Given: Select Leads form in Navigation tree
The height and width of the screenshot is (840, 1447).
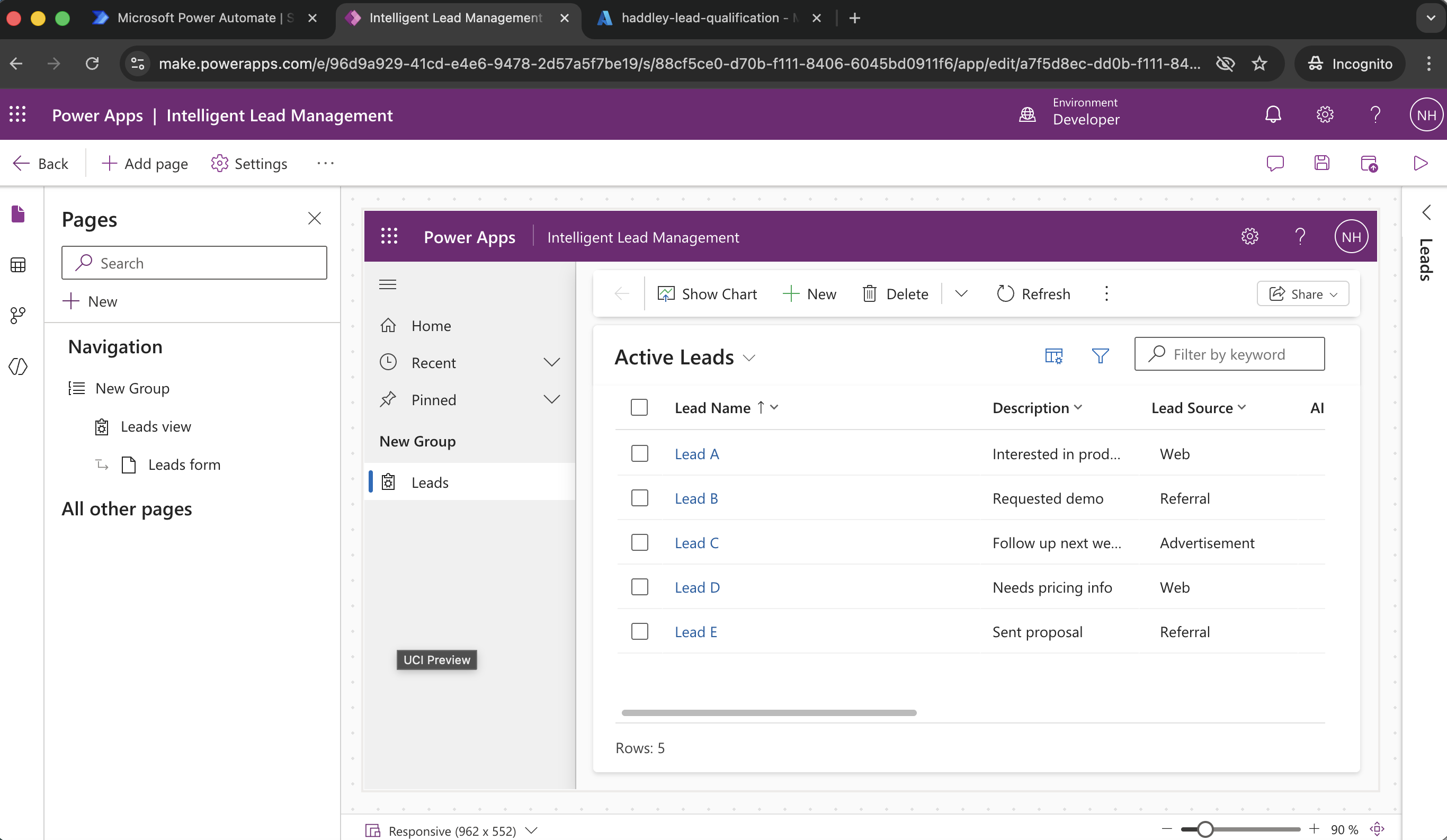Looking at the screenshot, I should pyautogui.click(x=184, y=464).
